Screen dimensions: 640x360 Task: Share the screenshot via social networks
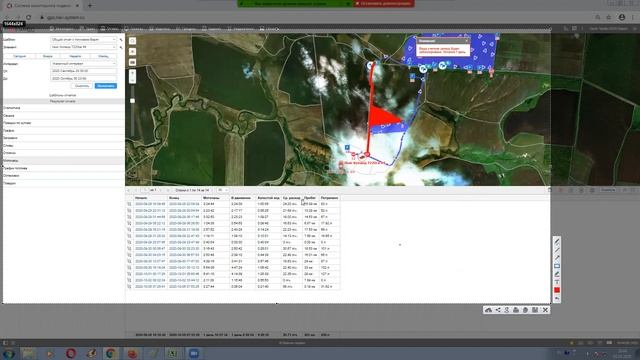click(498, 310)
